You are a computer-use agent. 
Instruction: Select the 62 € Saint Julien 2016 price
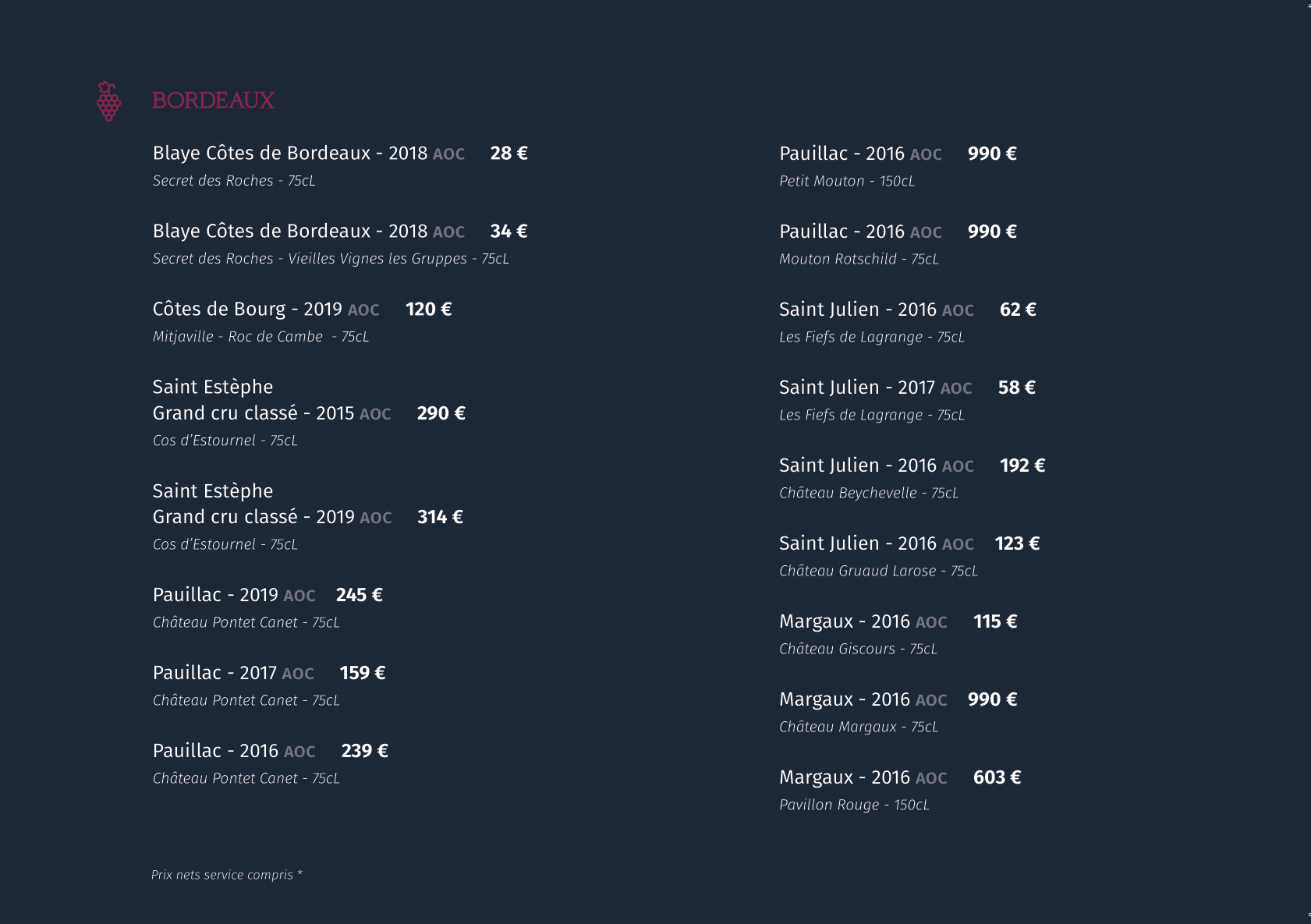(x=1018, y=310)
